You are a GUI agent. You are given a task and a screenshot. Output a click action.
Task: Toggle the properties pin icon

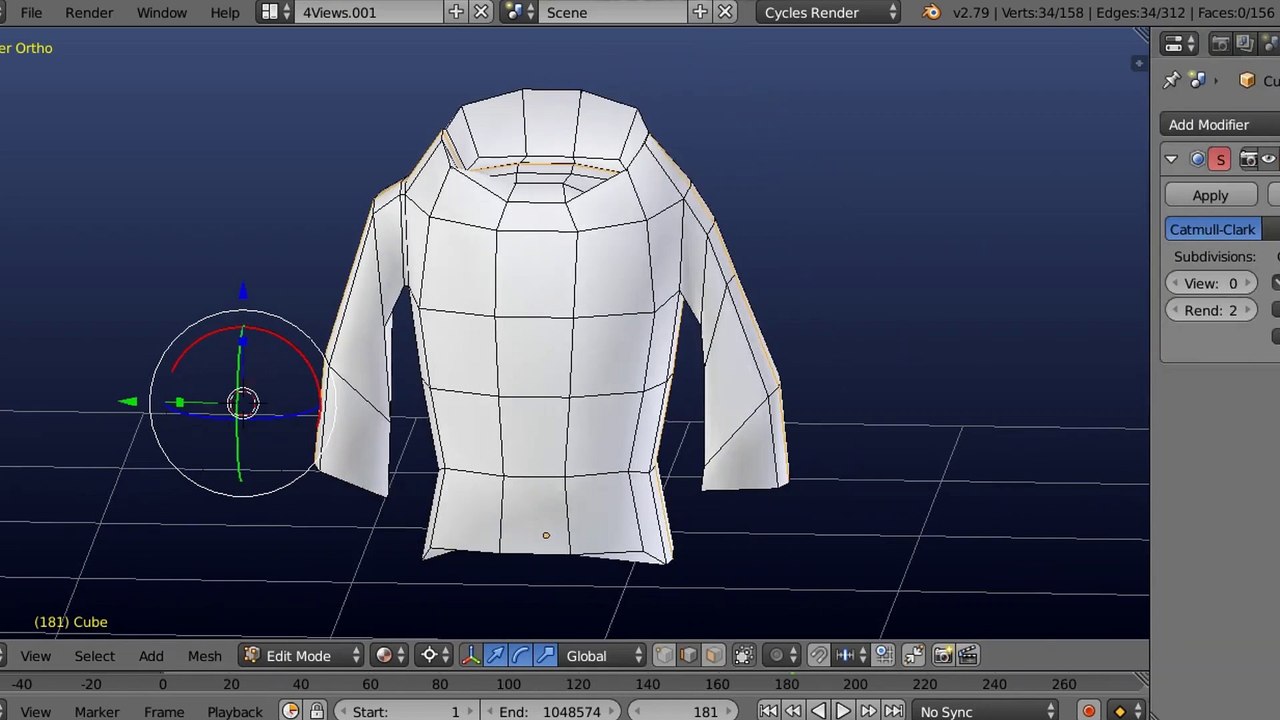click(x=1172, y=81)
